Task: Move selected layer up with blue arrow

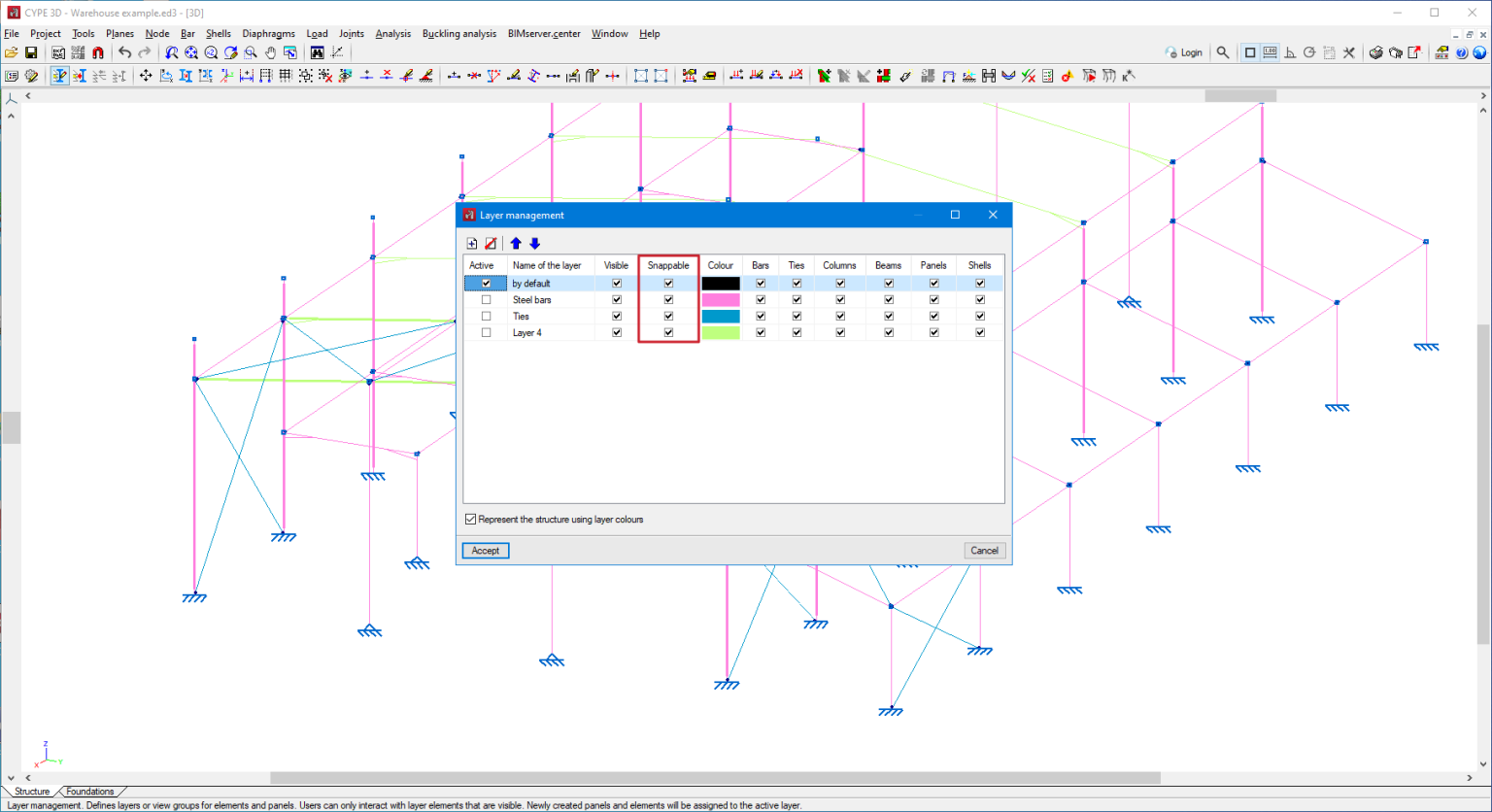Action: click(x=516, y=244)
